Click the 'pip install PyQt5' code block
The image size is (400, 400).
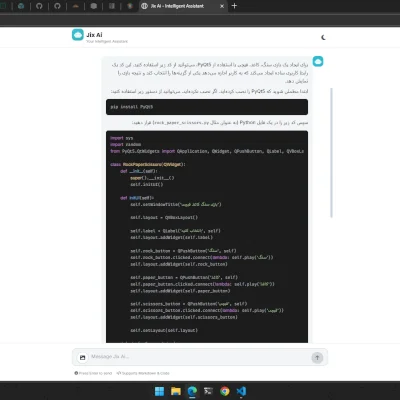(x=207, y=107)
